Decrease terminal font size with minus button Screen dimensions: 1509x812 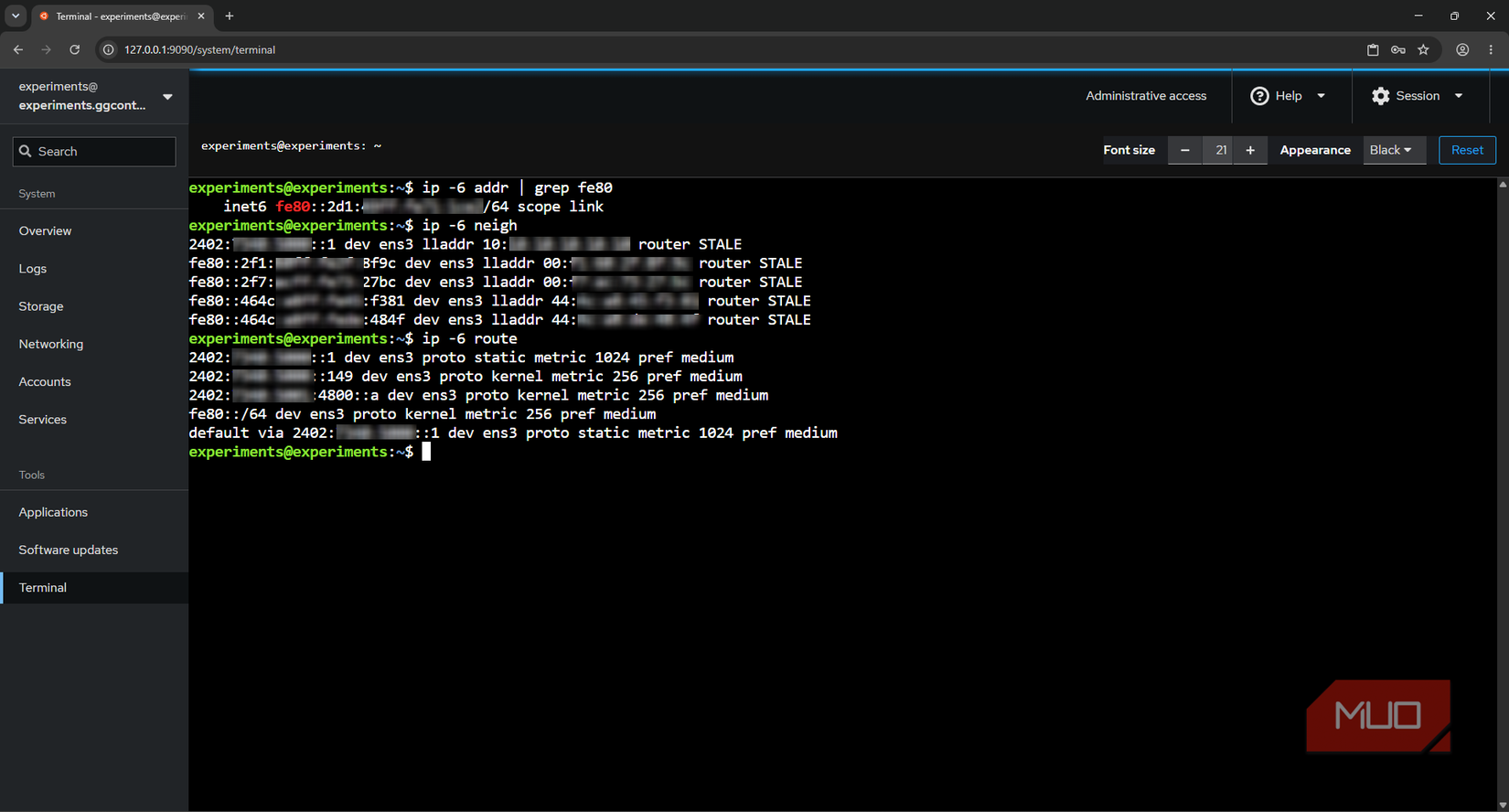point(1185,150)
